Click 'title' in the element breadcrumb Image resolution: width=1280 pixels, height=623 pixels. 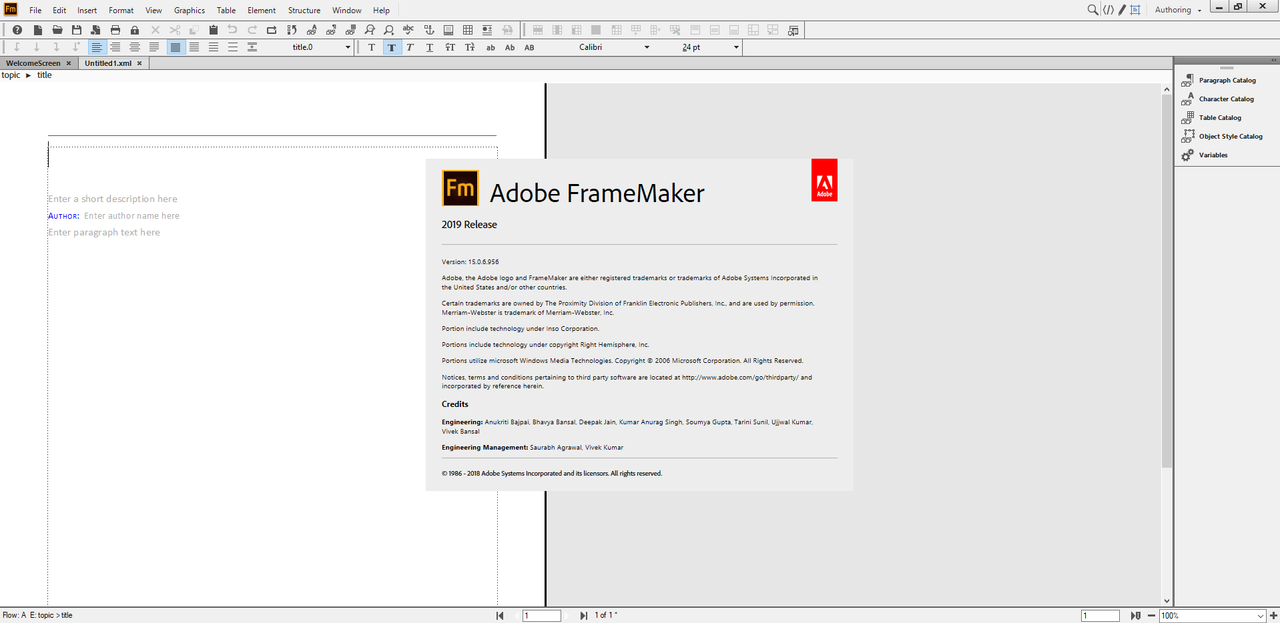coord(45,75)
